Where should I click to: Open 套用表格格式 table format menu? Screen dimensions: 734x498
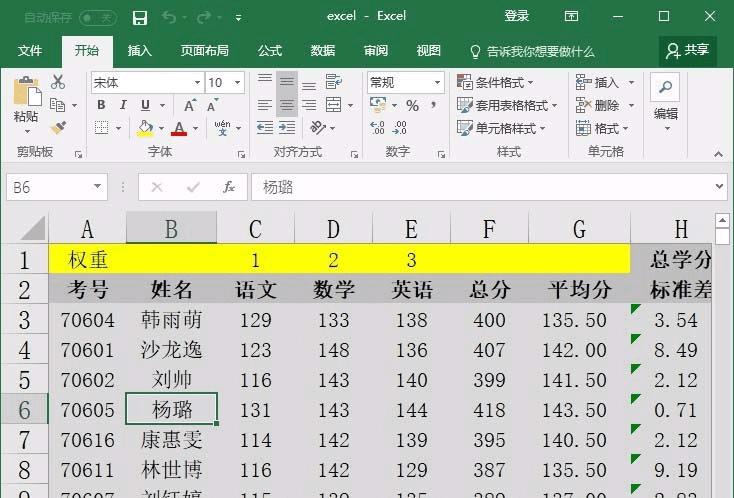click(x=507, y=105)
